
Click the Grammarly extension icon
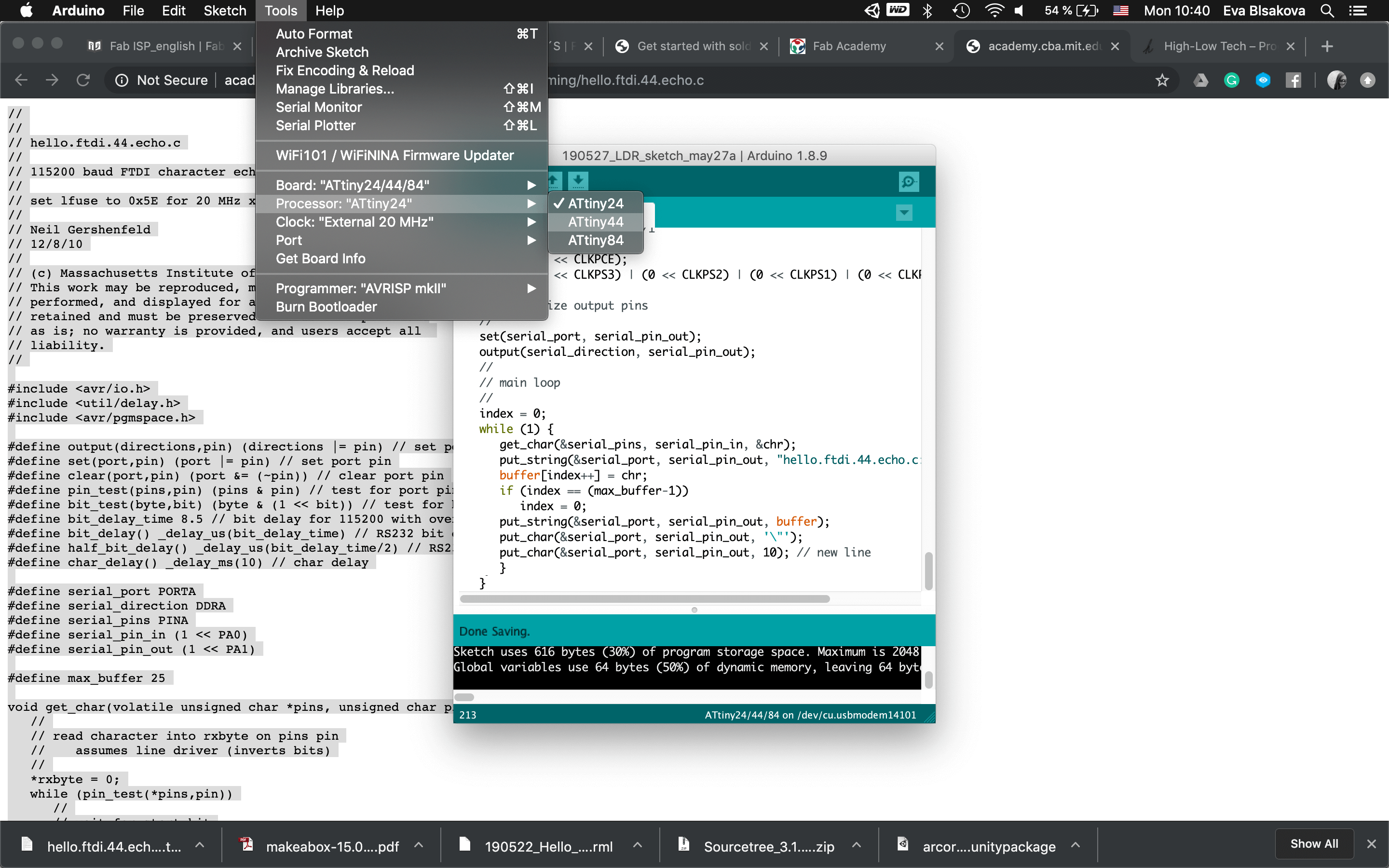[x=1231, y=81]
